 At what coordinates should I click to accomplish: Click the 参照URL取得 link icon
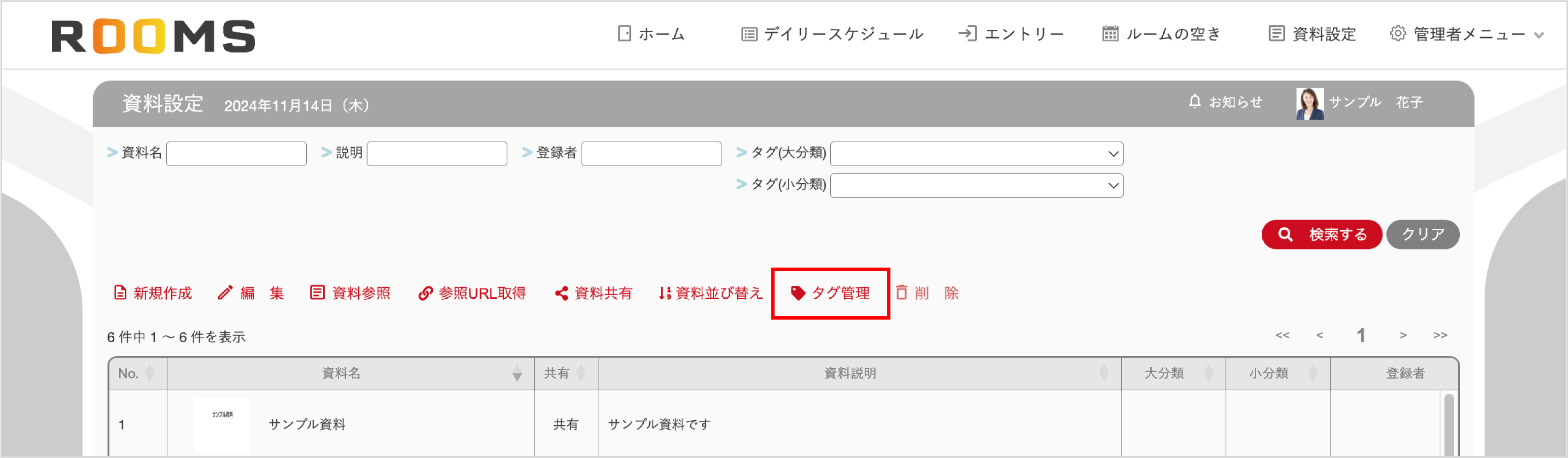(425, 293)
